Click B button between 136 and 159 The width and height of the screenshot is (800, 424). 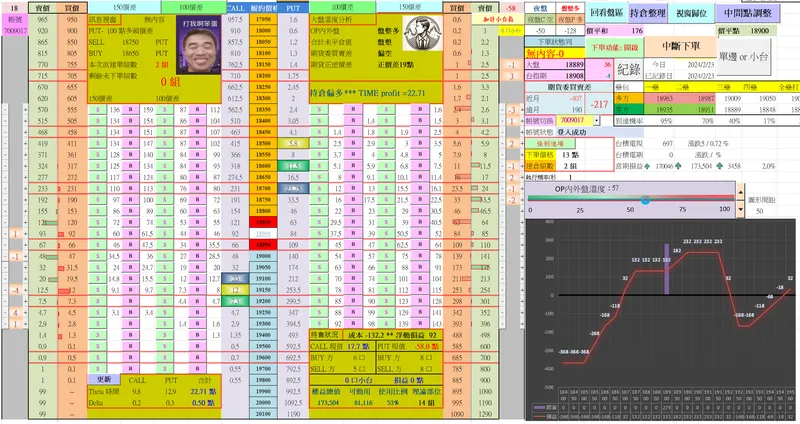pyautogui.click(x=131, y=110)
